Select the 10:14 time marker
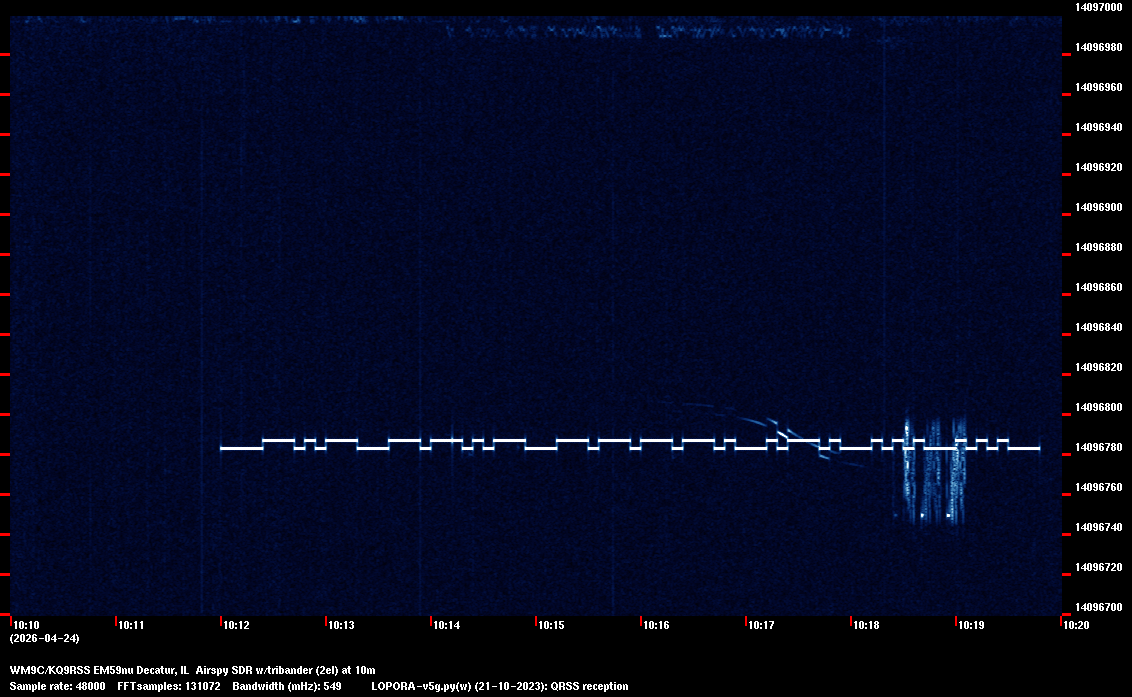This screenshot has width=1132, height=697. (x=446, y=626)
